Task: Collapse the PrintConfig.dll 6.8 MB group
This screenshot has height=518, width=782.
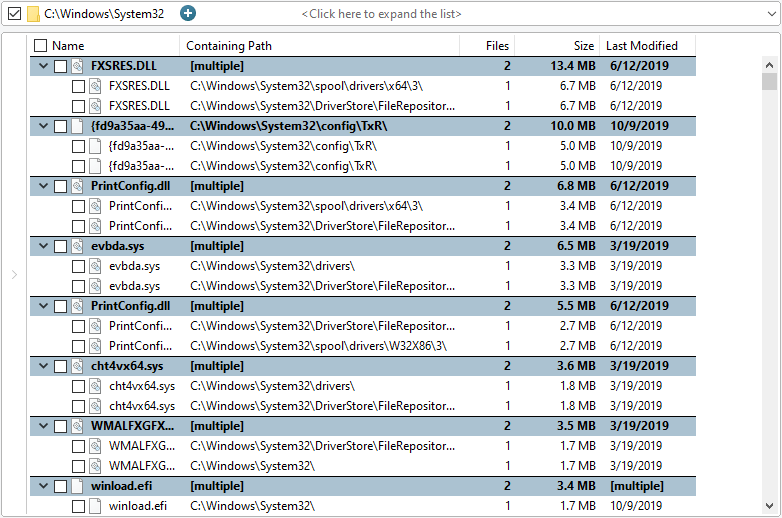Action: [42, 186]
